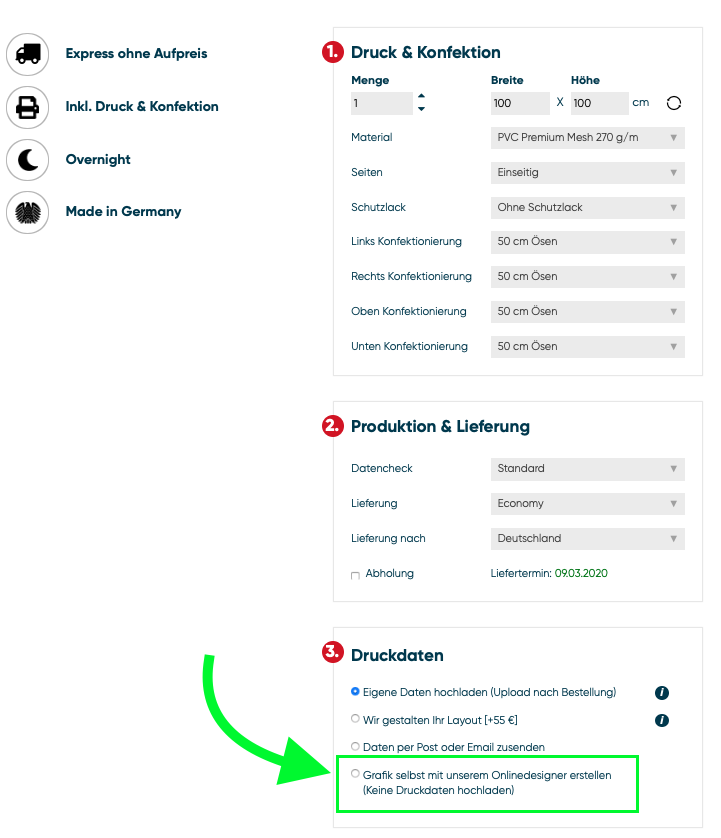Click the Express delivery truck icon
The width and height of the screenshot is (721, 838).
pos(28,54)
